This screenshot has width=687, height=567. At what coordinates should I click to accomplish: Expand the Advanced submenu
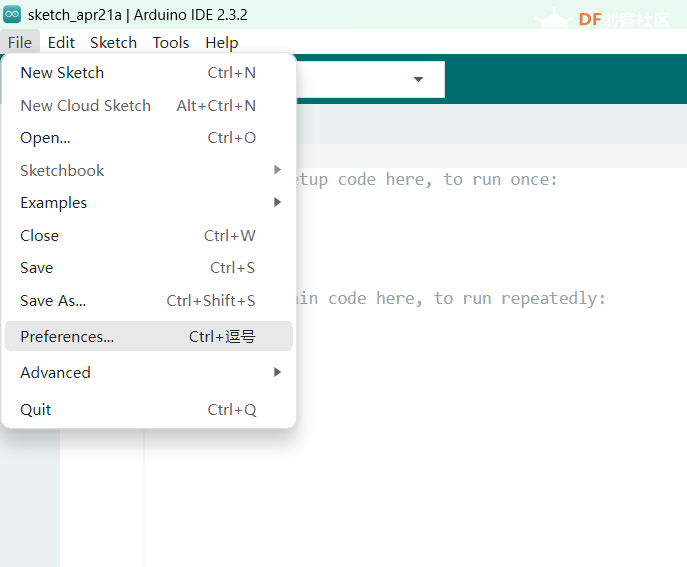click(149, 372)
